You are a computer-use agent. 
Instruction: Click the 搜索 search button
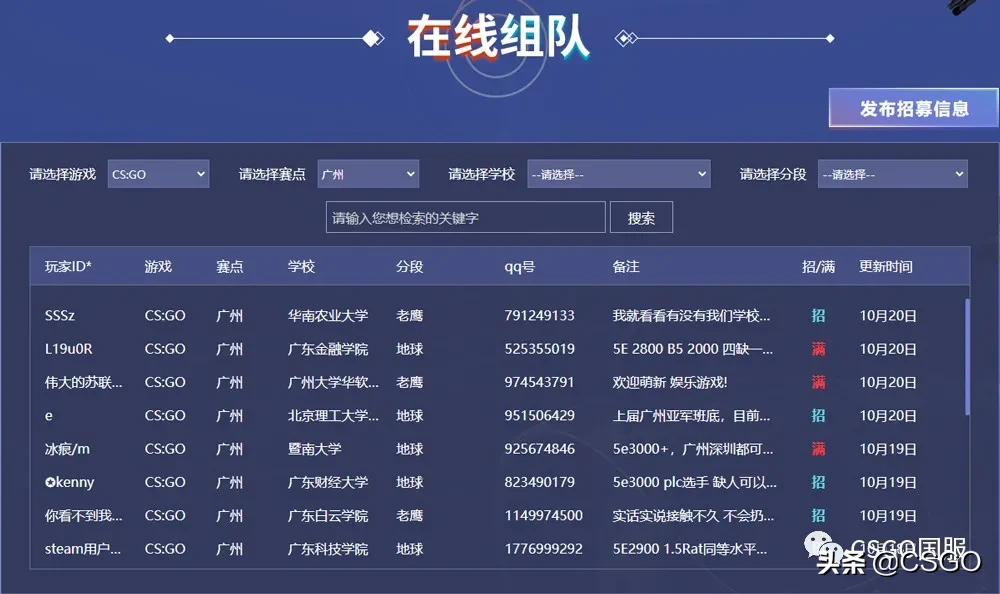tap(641, 218)
